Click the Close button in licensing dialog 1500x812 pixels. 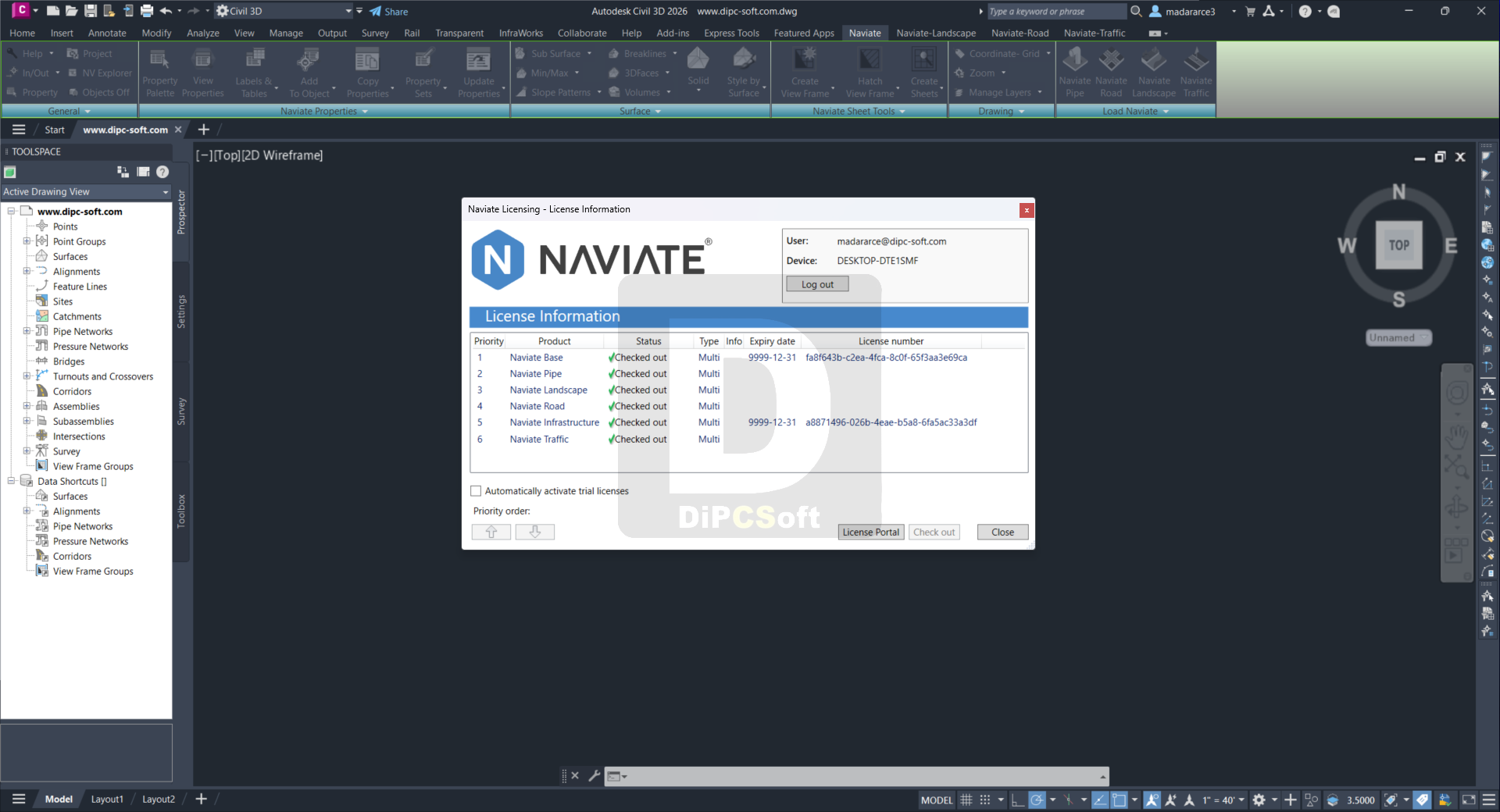coord(1002,532)
